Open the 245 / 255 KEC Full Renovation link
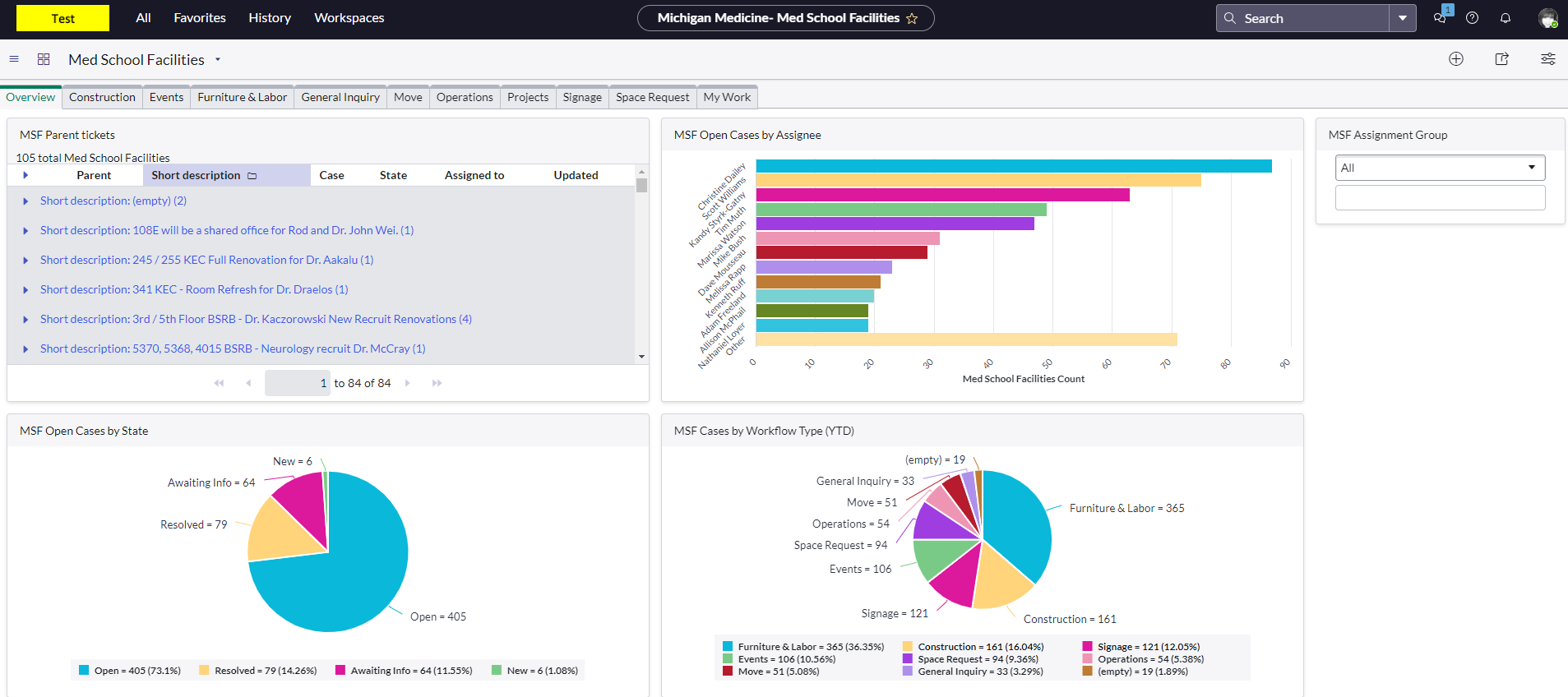Screen dimensions: 1568x697 [x=206, y=260]
